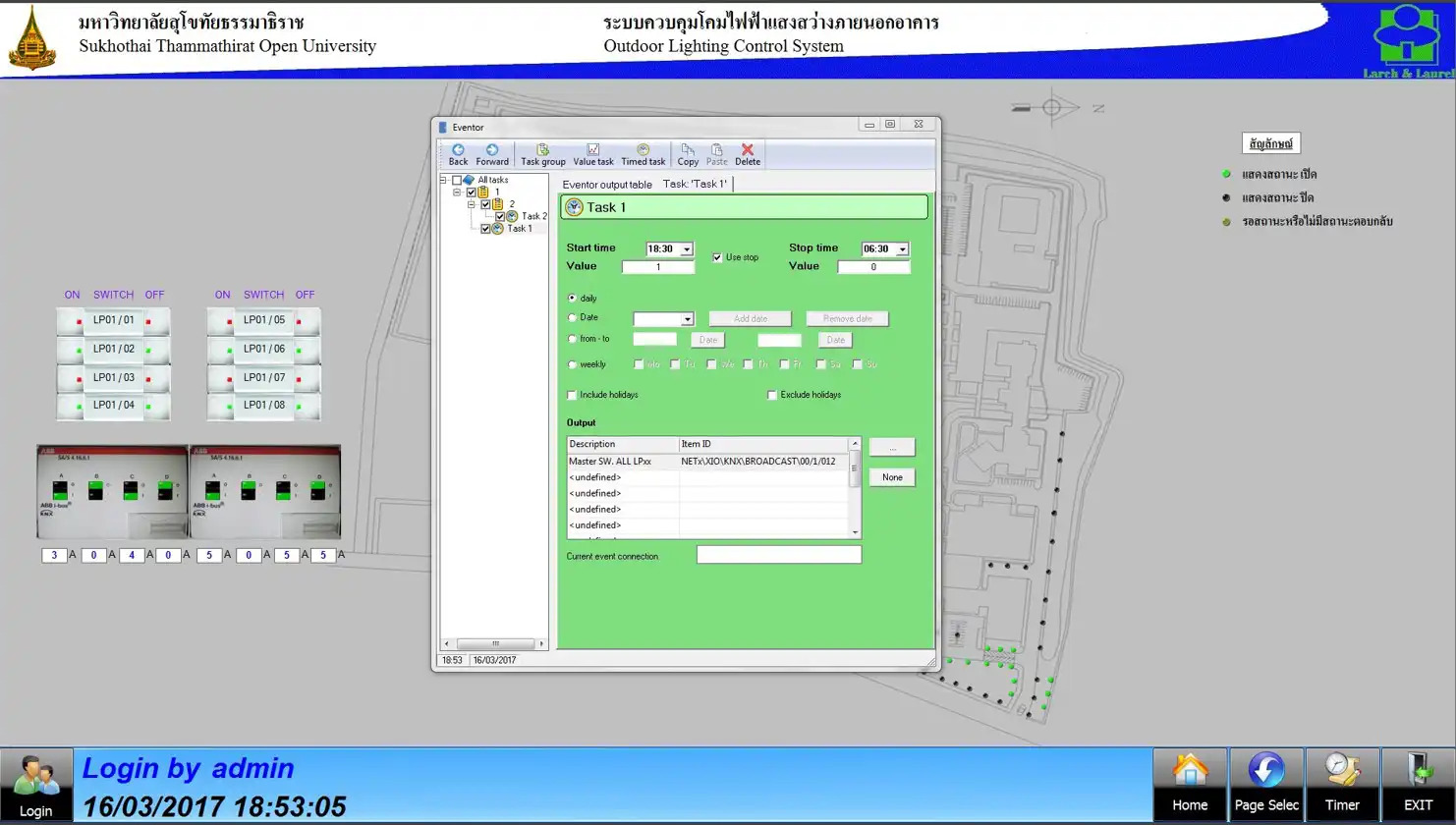The height and width of the screenshot is (825, 1456).
Task: Create a new Task group
Action: click(x=542, y=154)
